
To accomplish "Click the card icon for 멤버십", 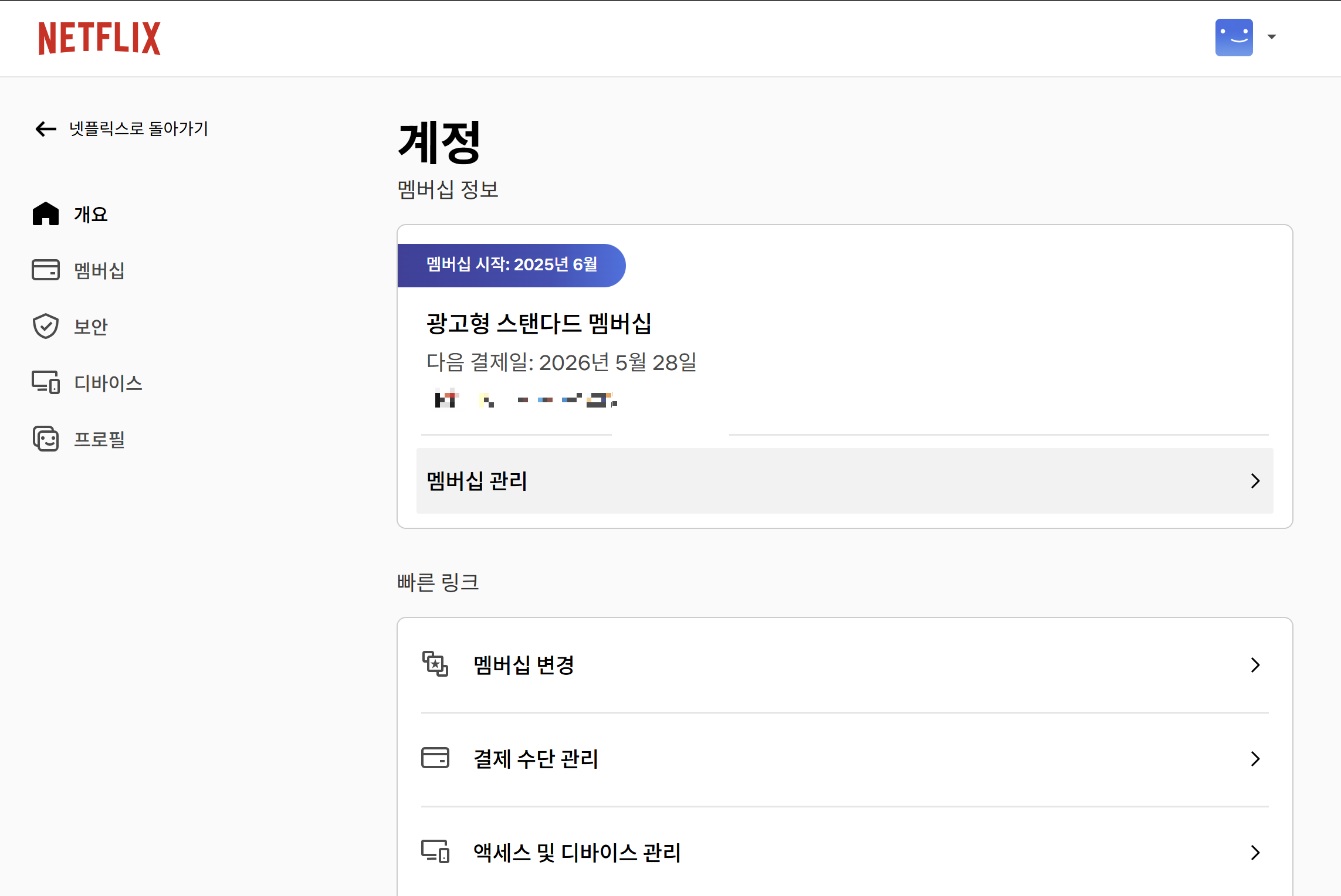I will point(46,270).
